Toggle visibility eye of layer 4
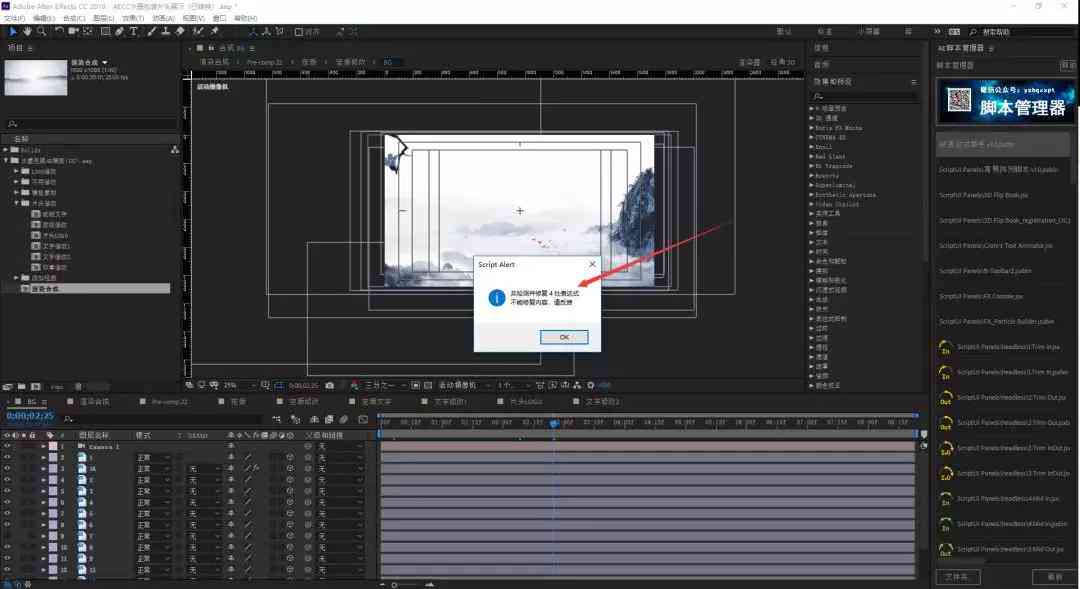The width and height of the screenshot is (1080, 589). (x=7, y=480)
